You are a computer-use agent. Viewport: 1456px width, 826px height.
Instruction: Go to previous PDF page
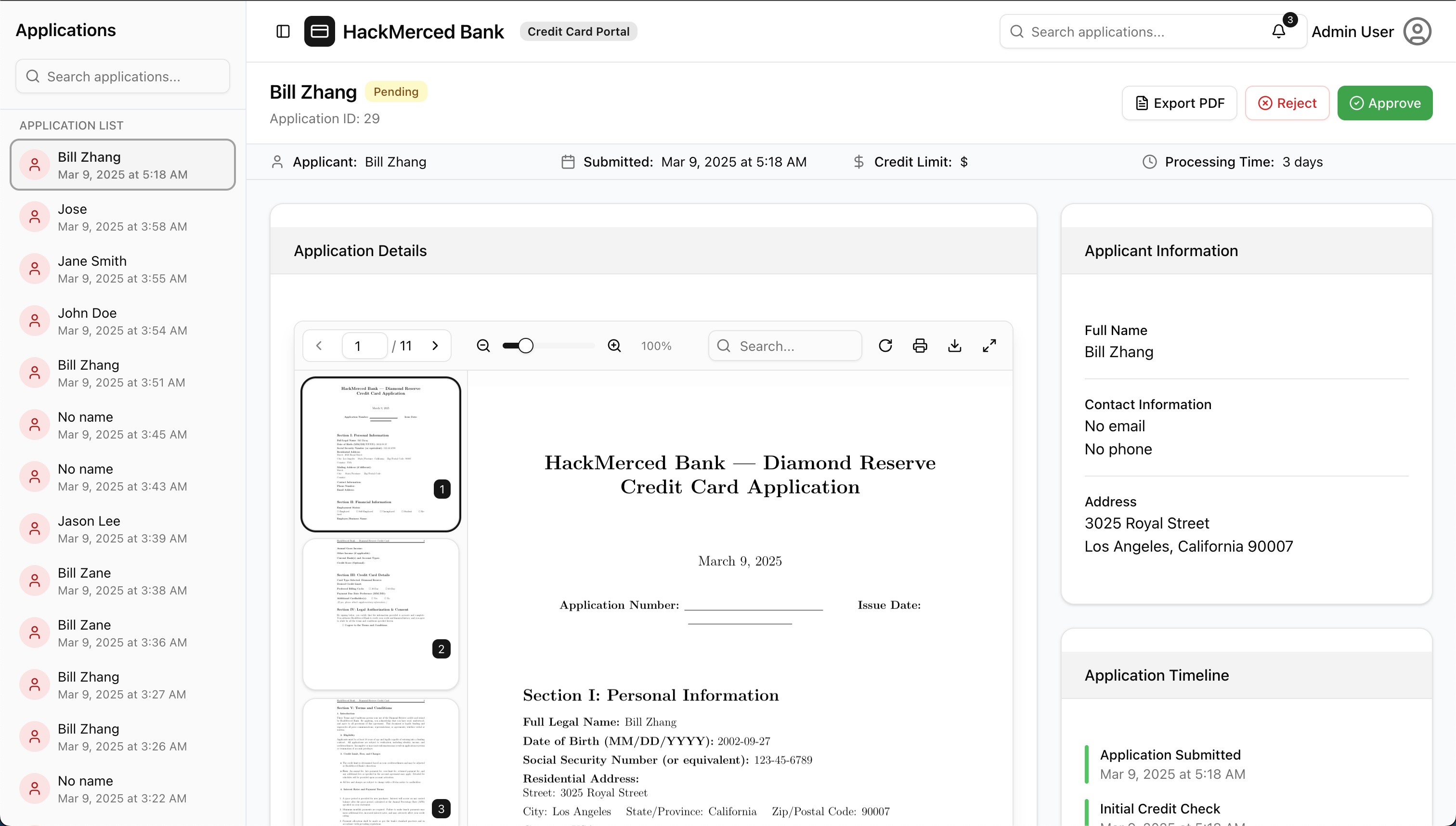(x=319, y=346)
